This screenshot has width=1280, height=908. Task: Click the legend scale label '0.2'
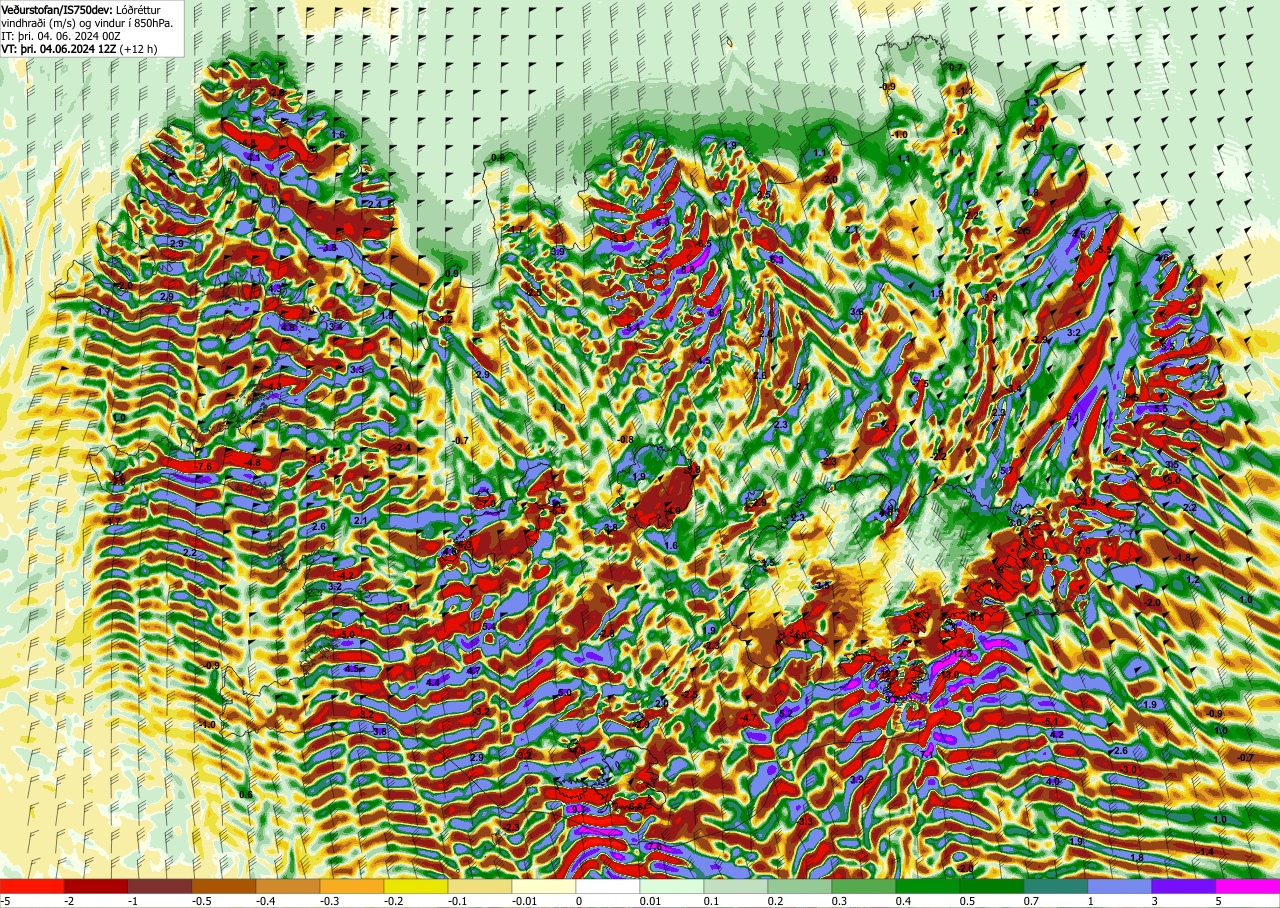[776, 901]
